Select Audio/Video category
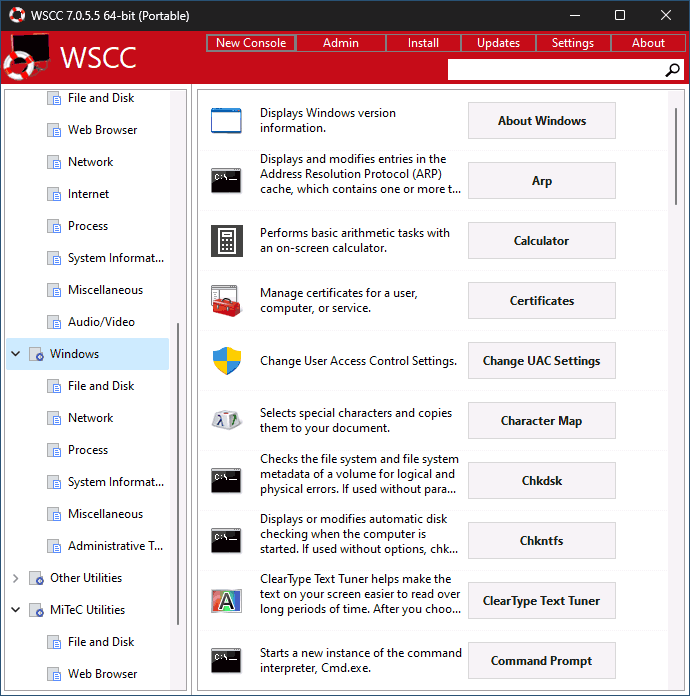 (x=101, y=322)
